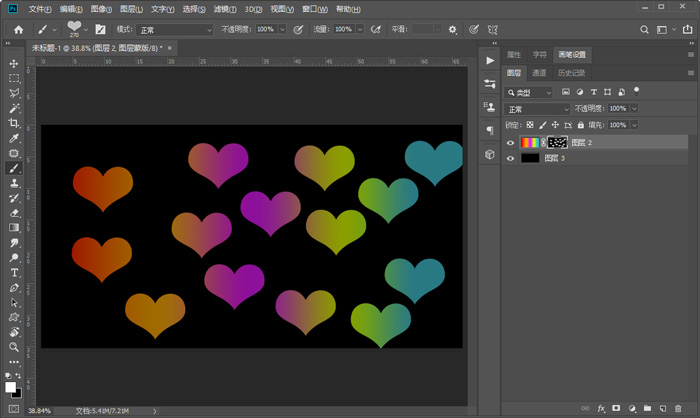Hide 图层 2 using its eye icon
This screenshot has height=418, width=700.
click(x=511, y=143)
